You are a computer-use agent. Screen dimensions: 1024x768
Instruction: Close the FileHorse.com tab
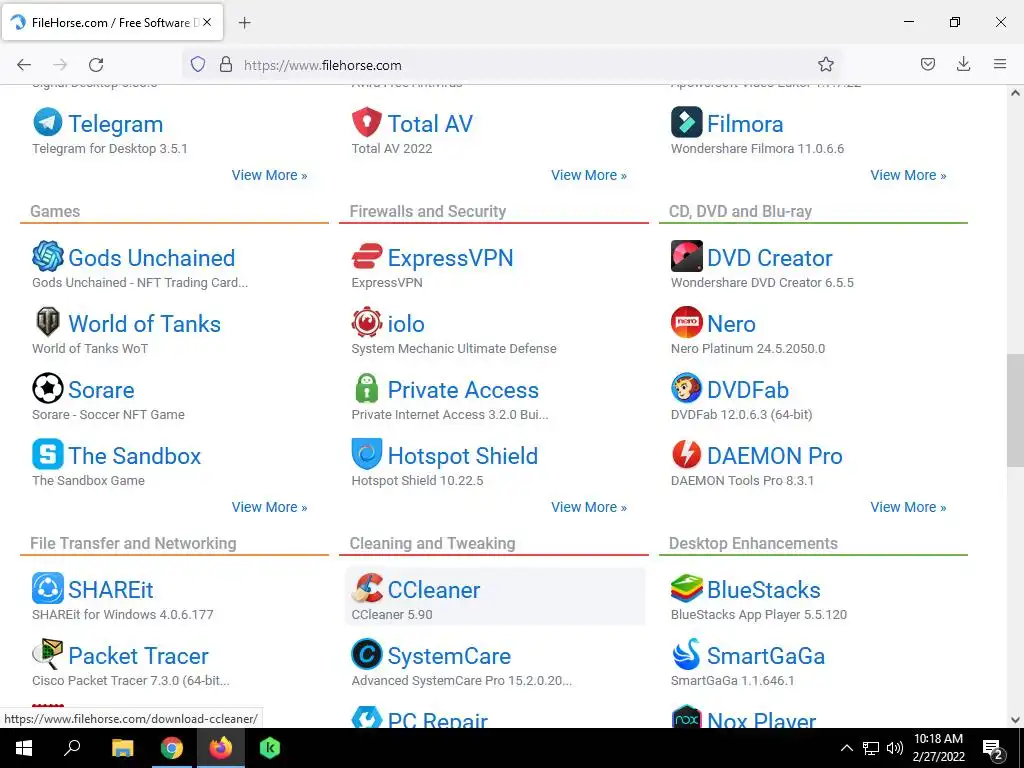point(207,22)
